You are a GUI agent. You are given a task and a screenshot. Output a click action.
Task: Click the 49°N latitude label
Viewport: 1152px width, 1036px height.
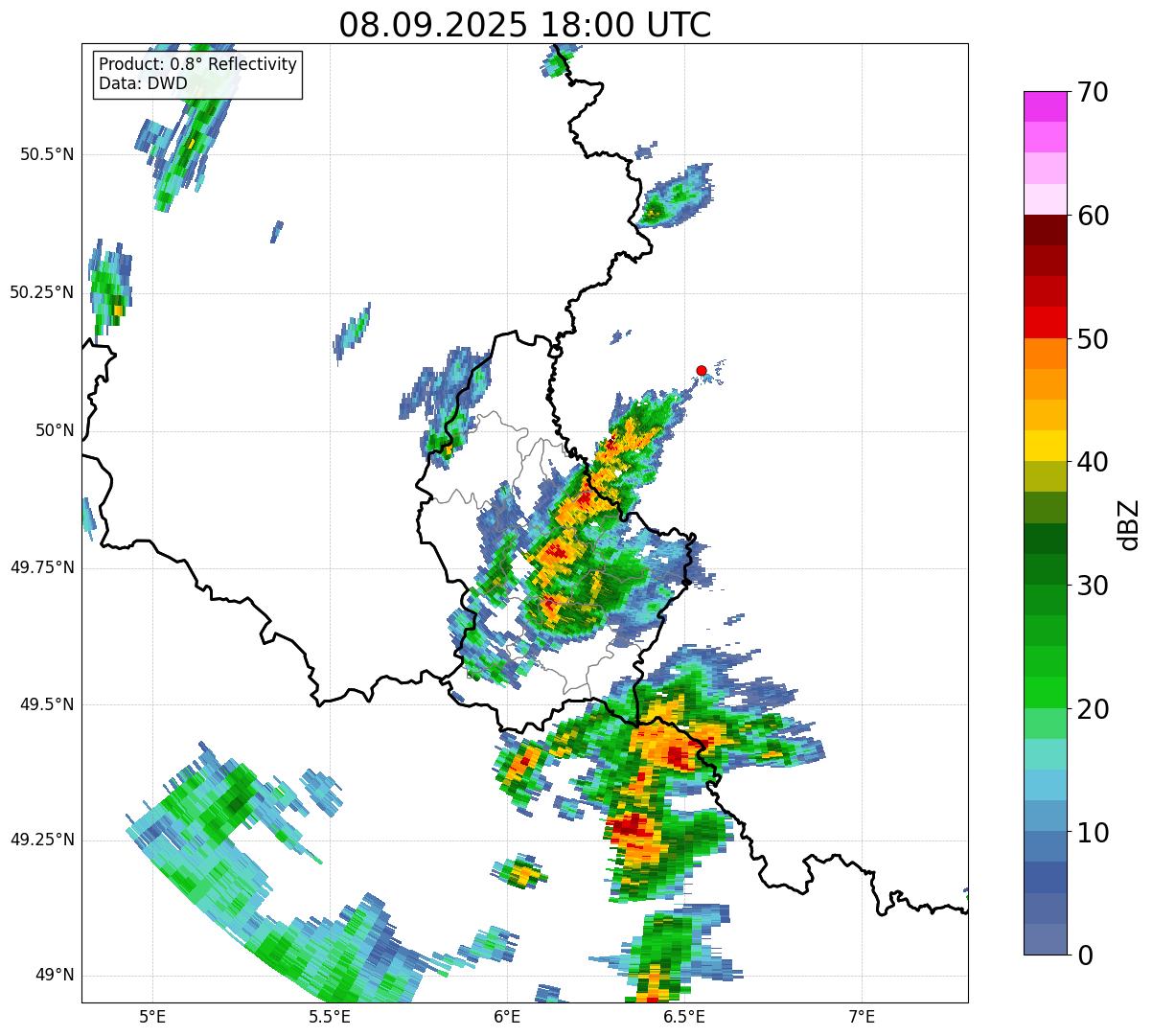click(55, 975)
